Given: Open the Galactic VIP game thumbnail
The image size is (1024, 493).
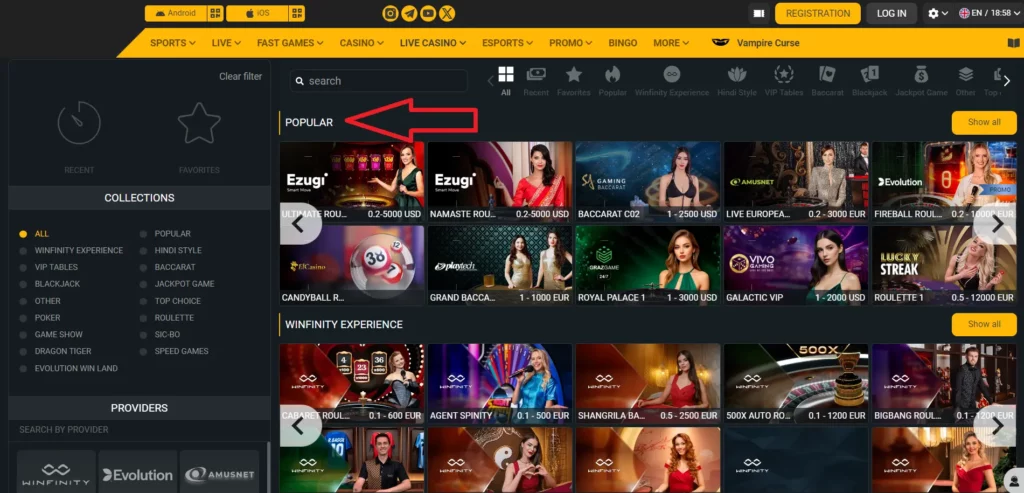Looking at the screenshot, I should point(796,265).
